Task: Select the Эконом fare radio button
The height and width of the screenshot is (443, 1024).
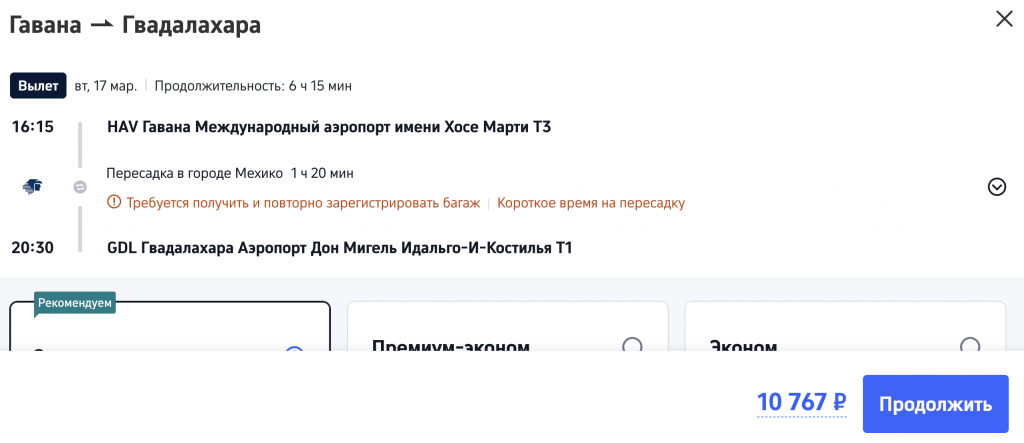Action: point(969,346)
